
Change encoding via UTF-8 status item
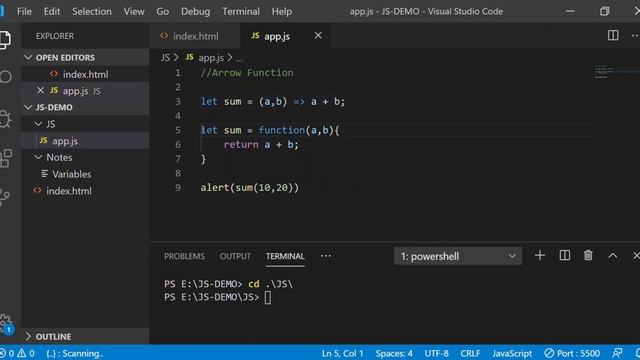[x=436, y=353]
